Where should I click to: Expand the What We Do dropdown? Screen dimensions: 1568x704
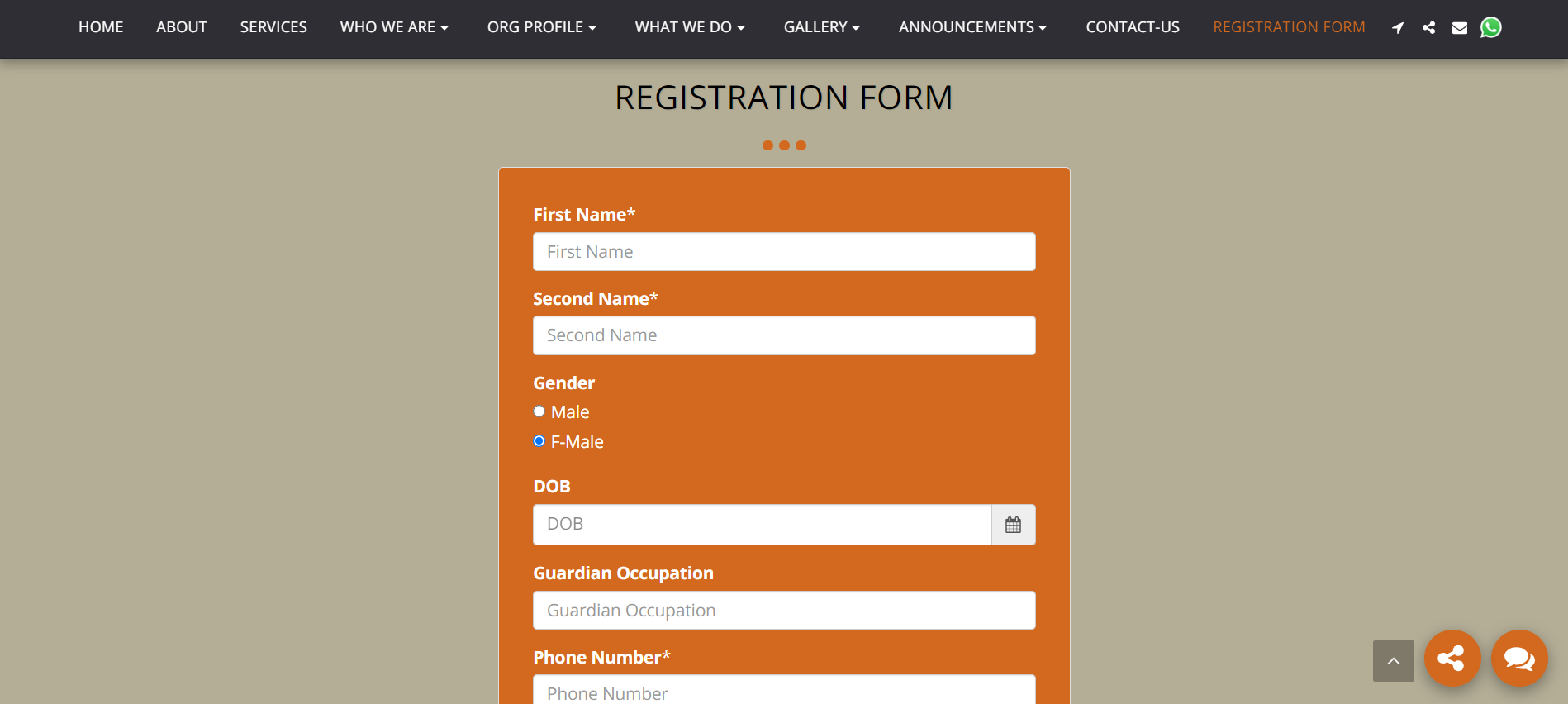coord(690,27)
